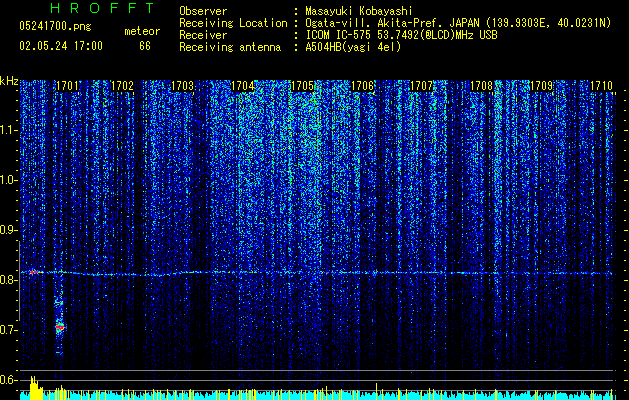This screenshot has width=629, height=400.
Task: Click the 1709 time marker
Action: click(x=542, y=86)
